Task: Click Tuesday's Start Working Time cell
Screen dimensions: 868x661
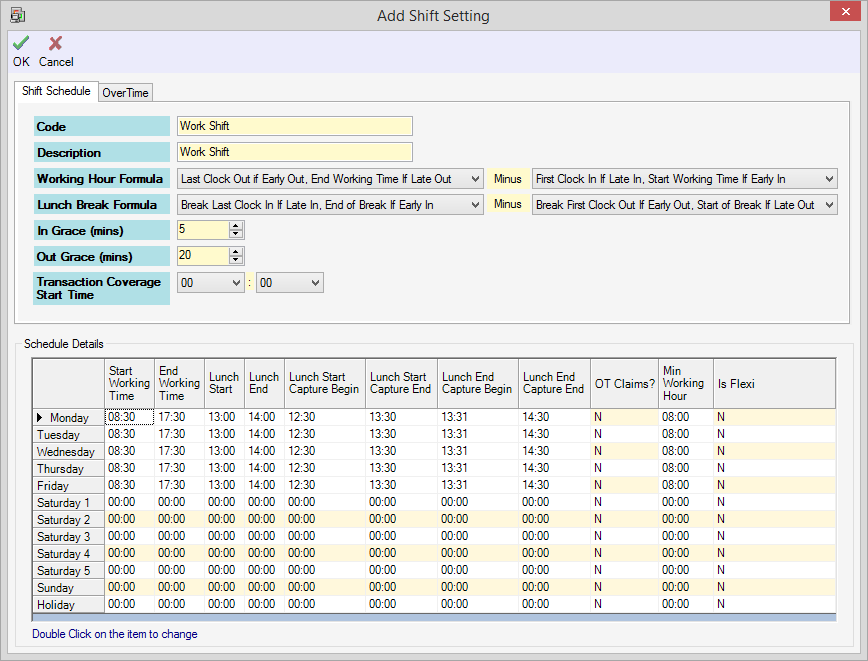Action: click(x=129, y=434)
